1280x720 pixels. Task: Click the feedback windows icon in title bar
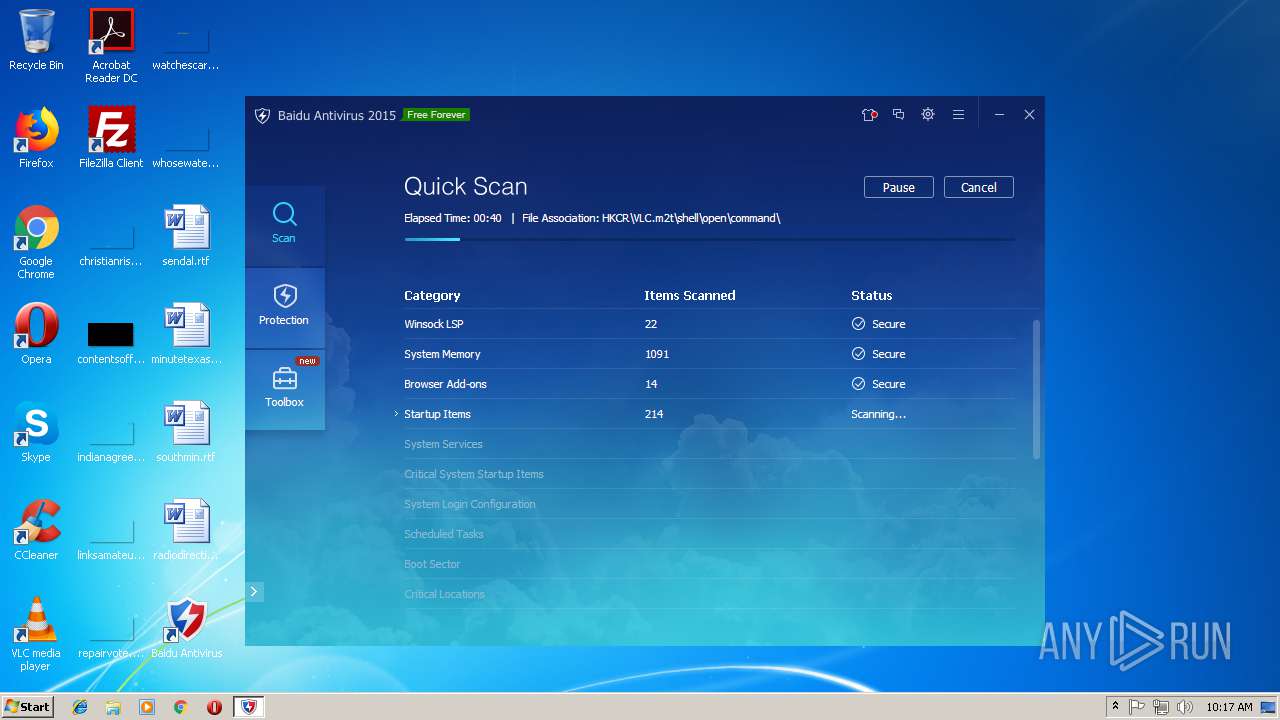point(898,115)
